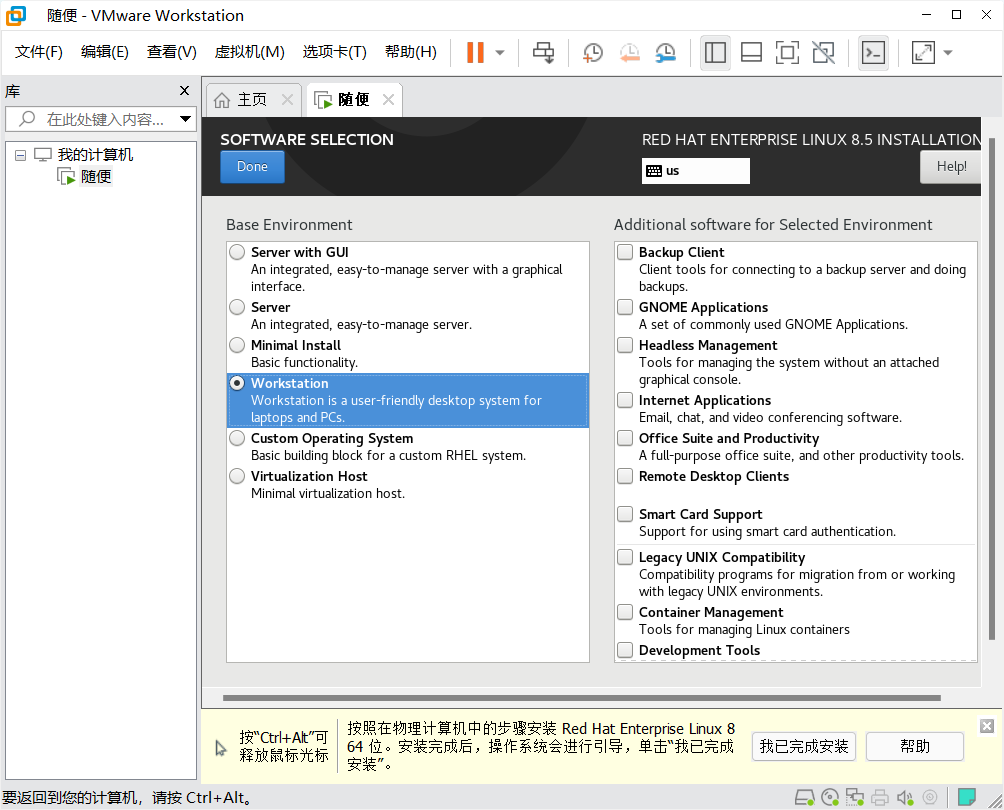Click the sound card status icon
This screenshot has height=810, width=1004.
pos(905,797)
